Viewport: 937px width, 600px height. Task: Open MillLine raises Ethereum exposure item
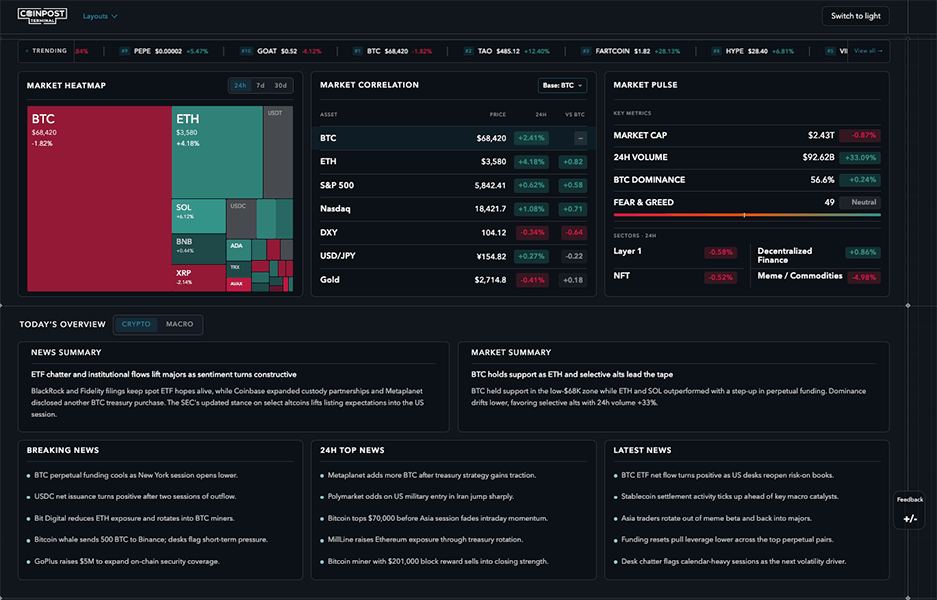(x=425, y=540)
